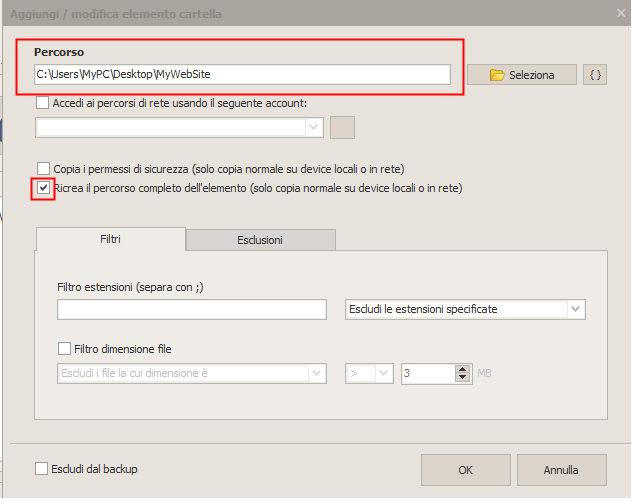The height and width of the screenshot is (501, 632).
Task: Increase file size with spinner up arrow
Action: 463,369
